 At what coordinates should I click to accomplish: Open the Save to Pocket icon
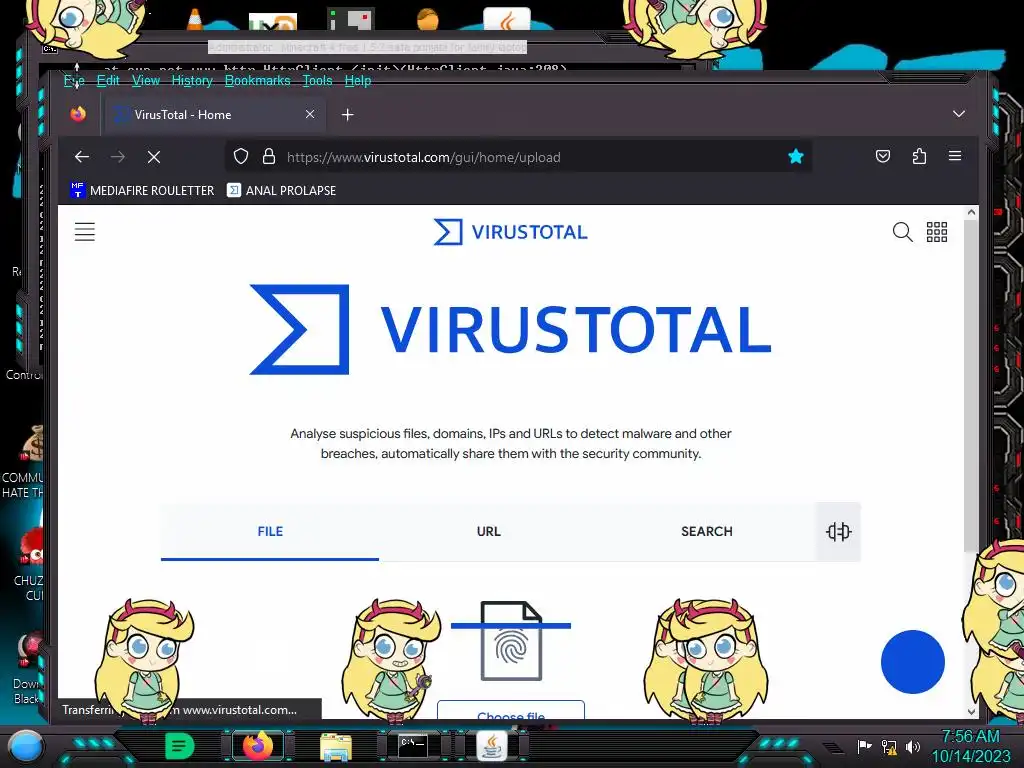pos(882,156)
